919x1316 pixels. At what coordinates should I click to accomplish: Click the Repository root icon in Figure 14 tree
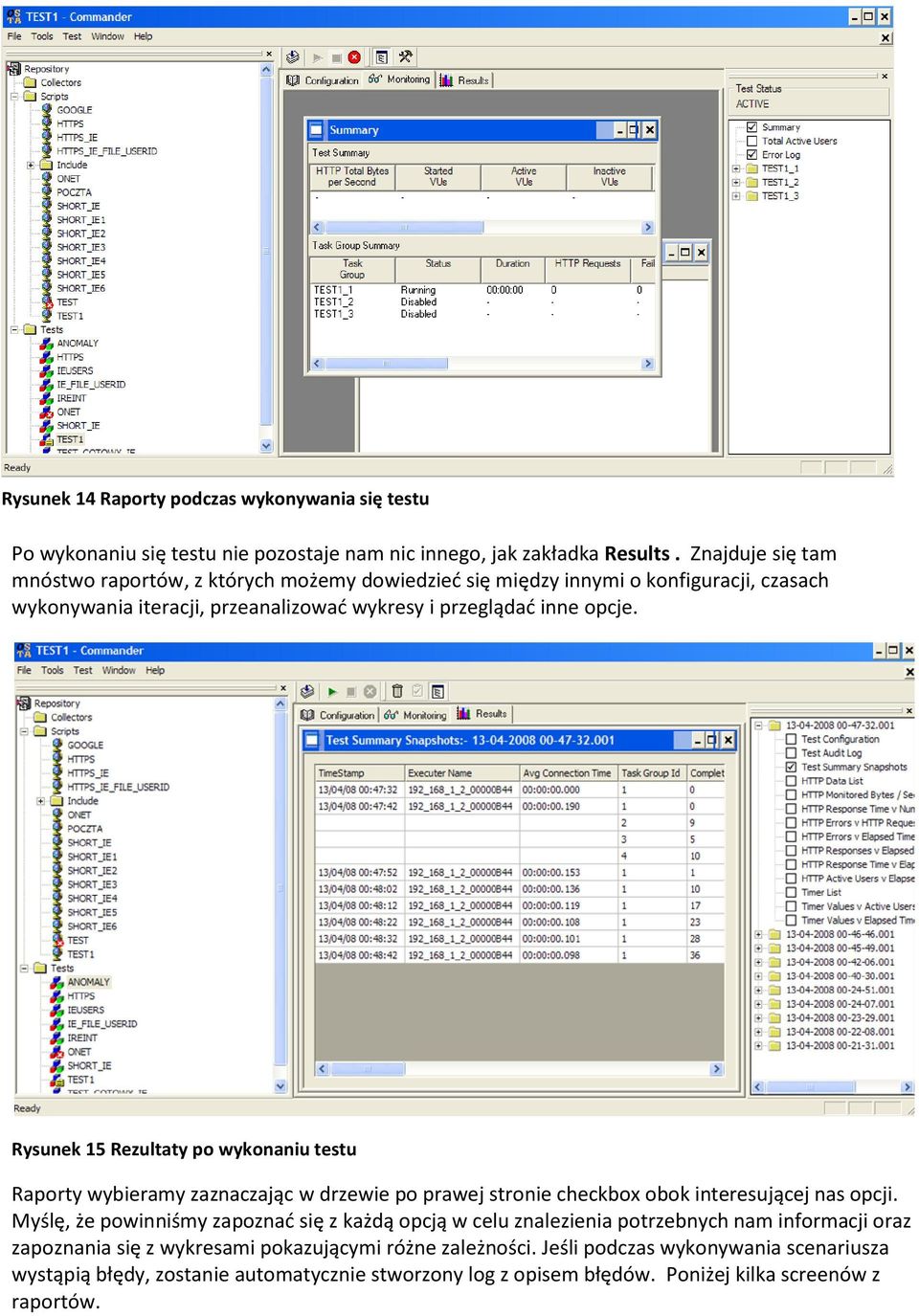14,69
